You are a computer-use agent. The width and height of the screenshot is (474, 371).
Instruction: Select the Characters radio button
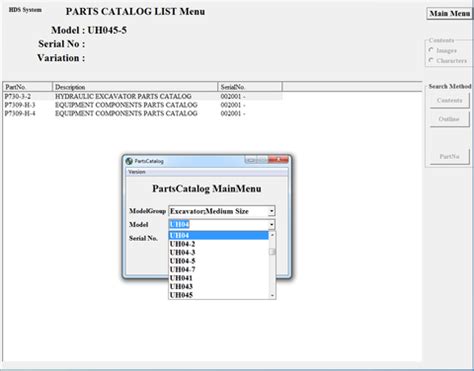pos(431,60)
